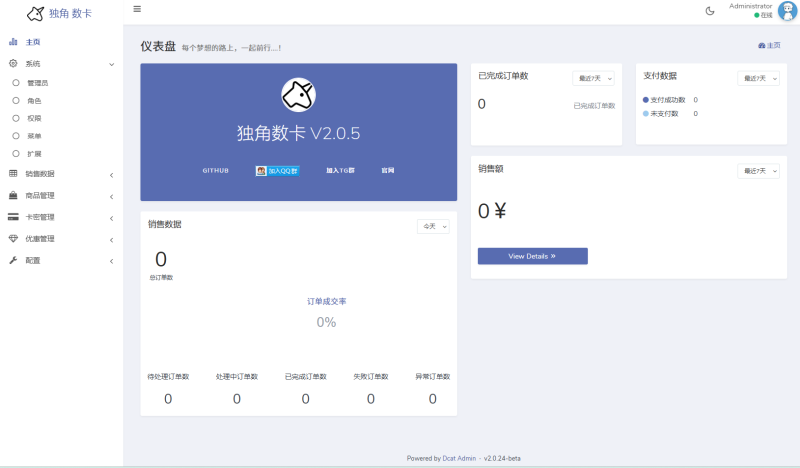Click the 主页 breadcrumb link text
Screen dimensions: 800x468
coord(773,45)
